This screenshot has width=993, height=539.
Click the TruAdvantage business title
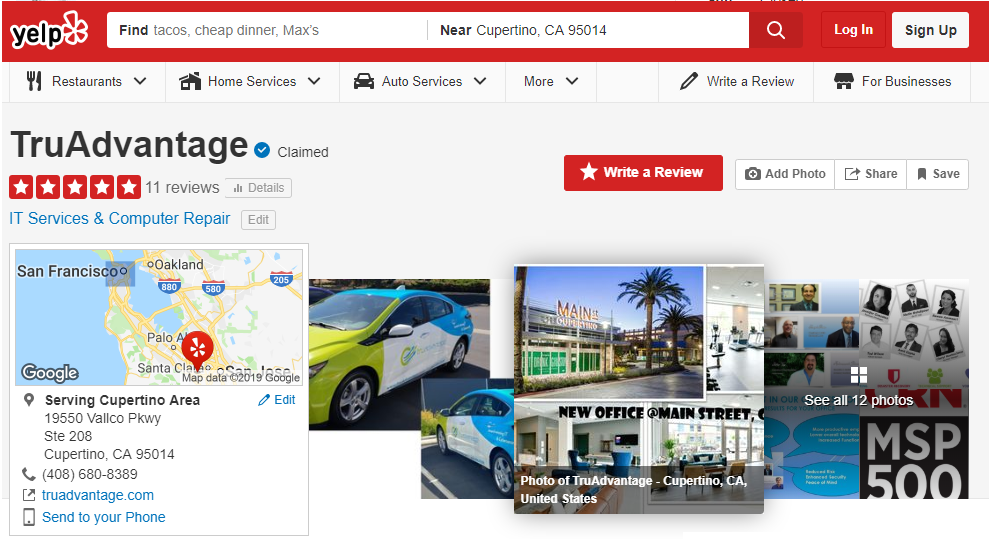coord(129,144)
